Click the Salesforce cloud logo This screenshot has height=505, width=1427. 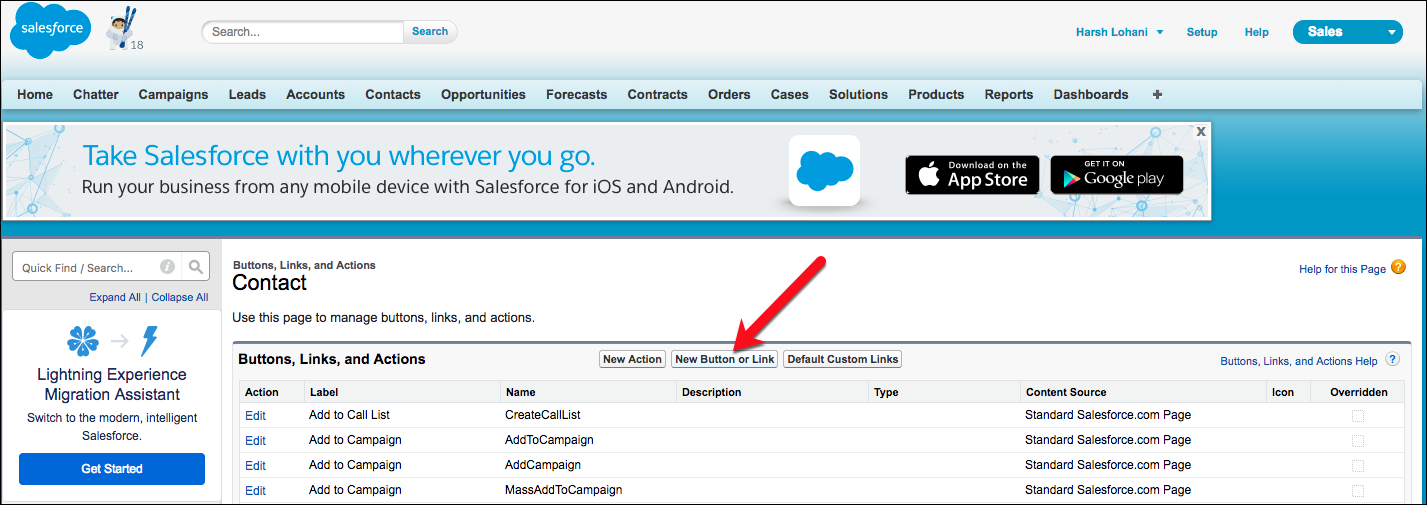pos(52,31)
